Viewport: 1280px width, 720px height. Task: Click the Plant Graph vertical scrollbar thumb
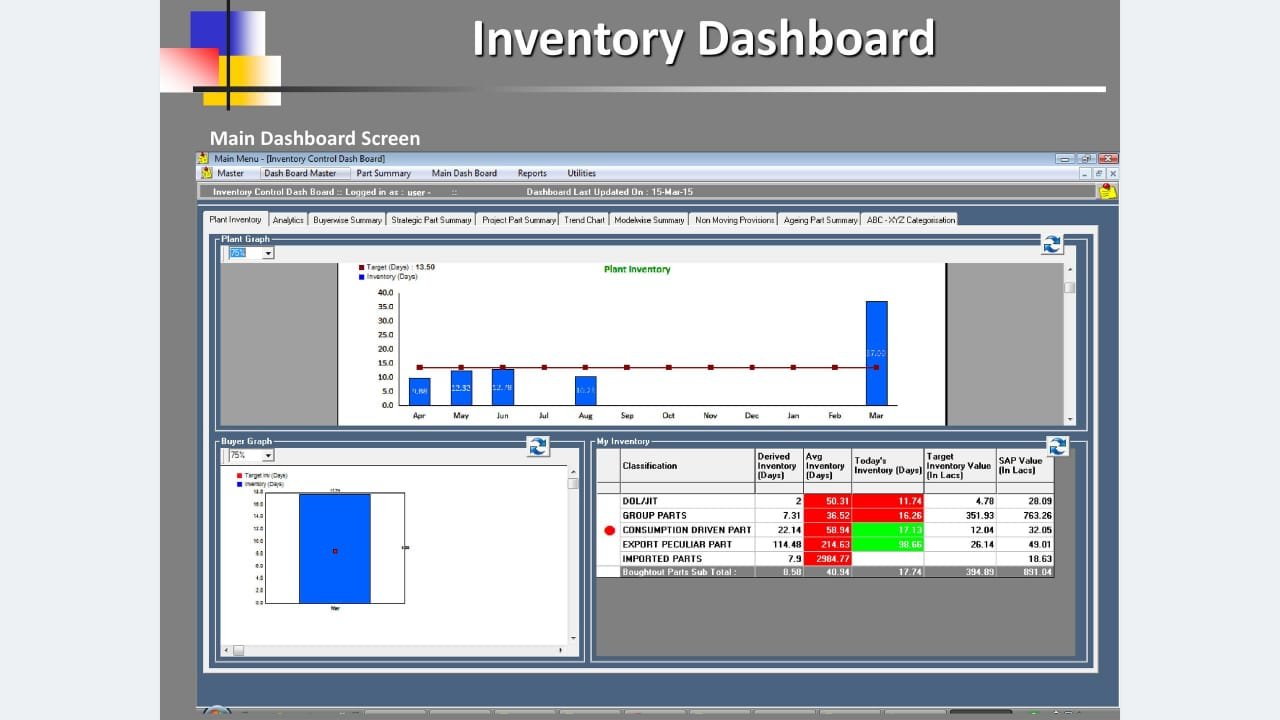point(1069,287)
